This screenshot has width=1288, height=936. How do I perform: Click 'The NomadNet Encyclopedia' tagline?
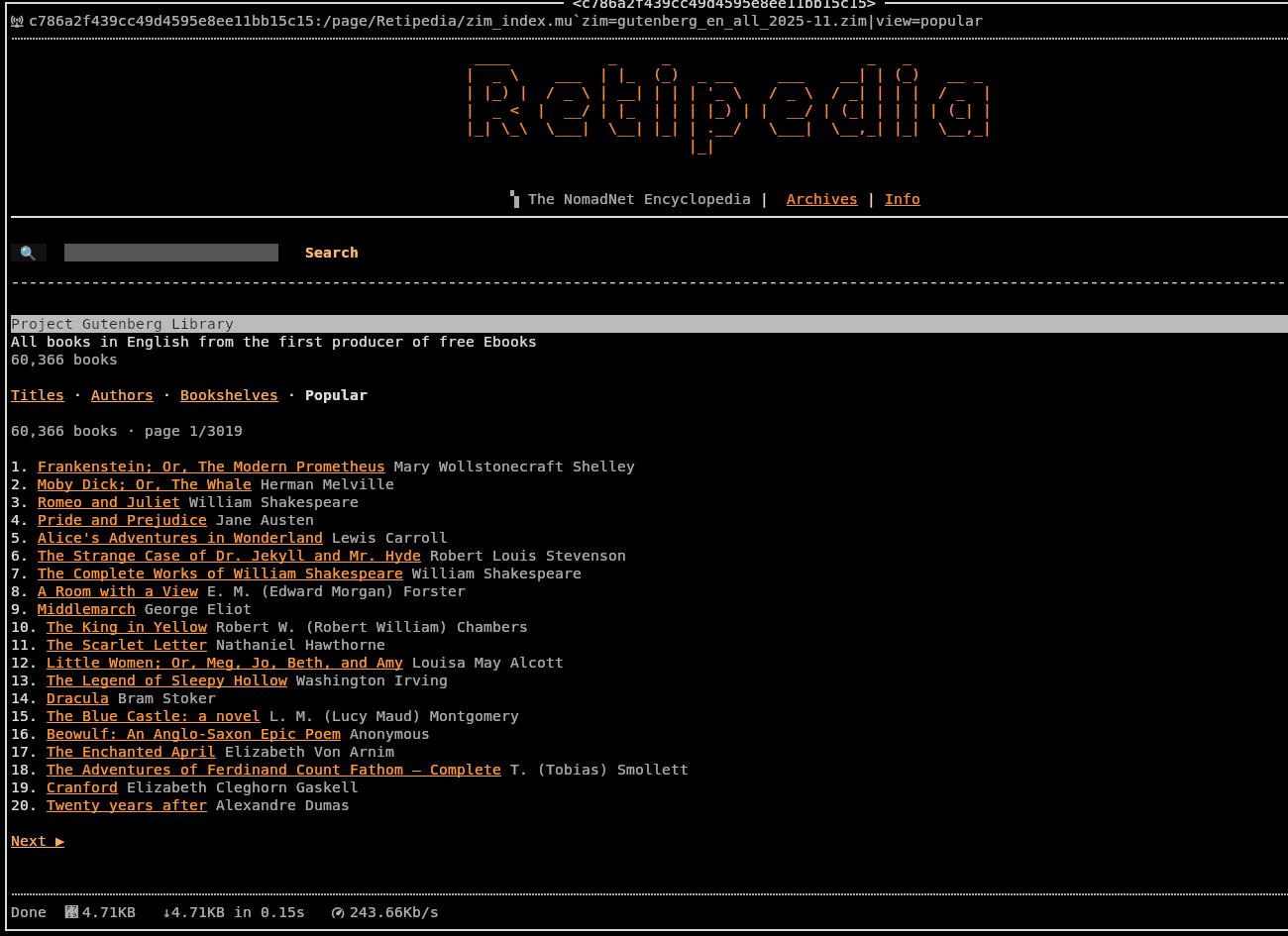[639, 199]
